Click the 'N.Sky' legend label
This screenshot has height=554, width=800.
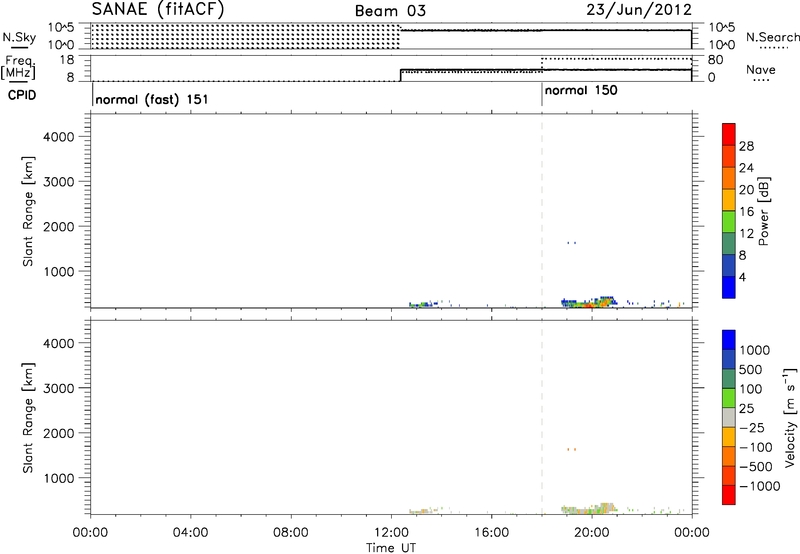click(19, 37)
